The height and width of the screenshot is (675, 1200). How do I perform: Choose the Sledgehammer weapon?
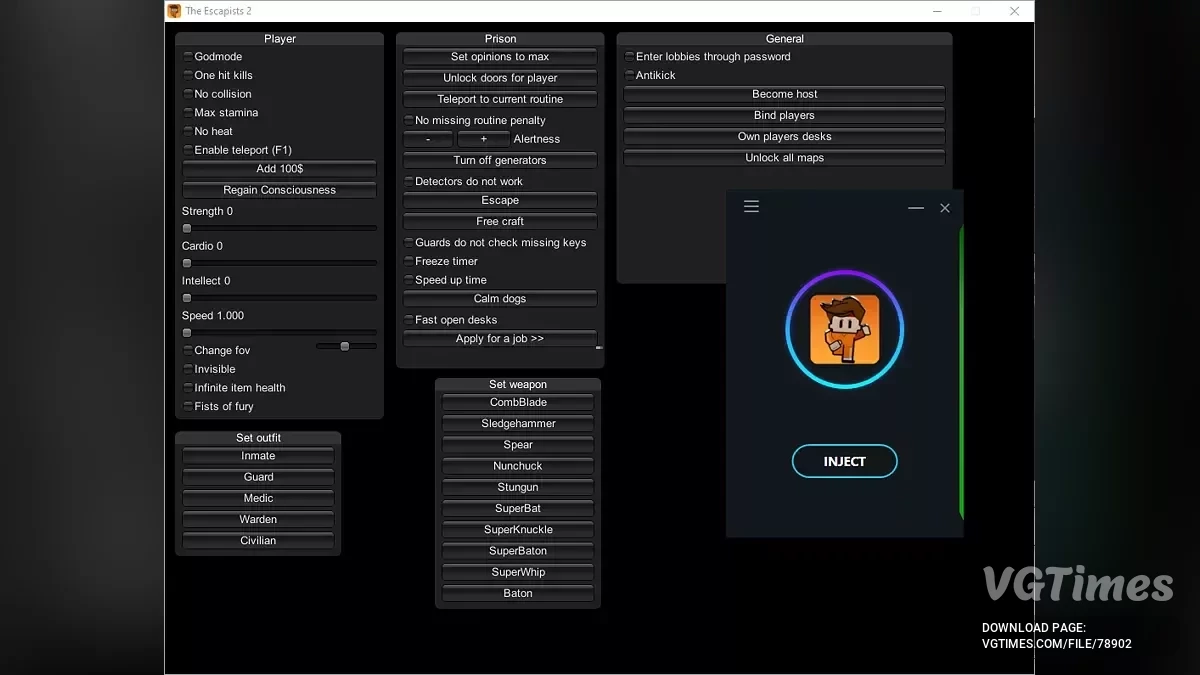(x=518, y=424)
